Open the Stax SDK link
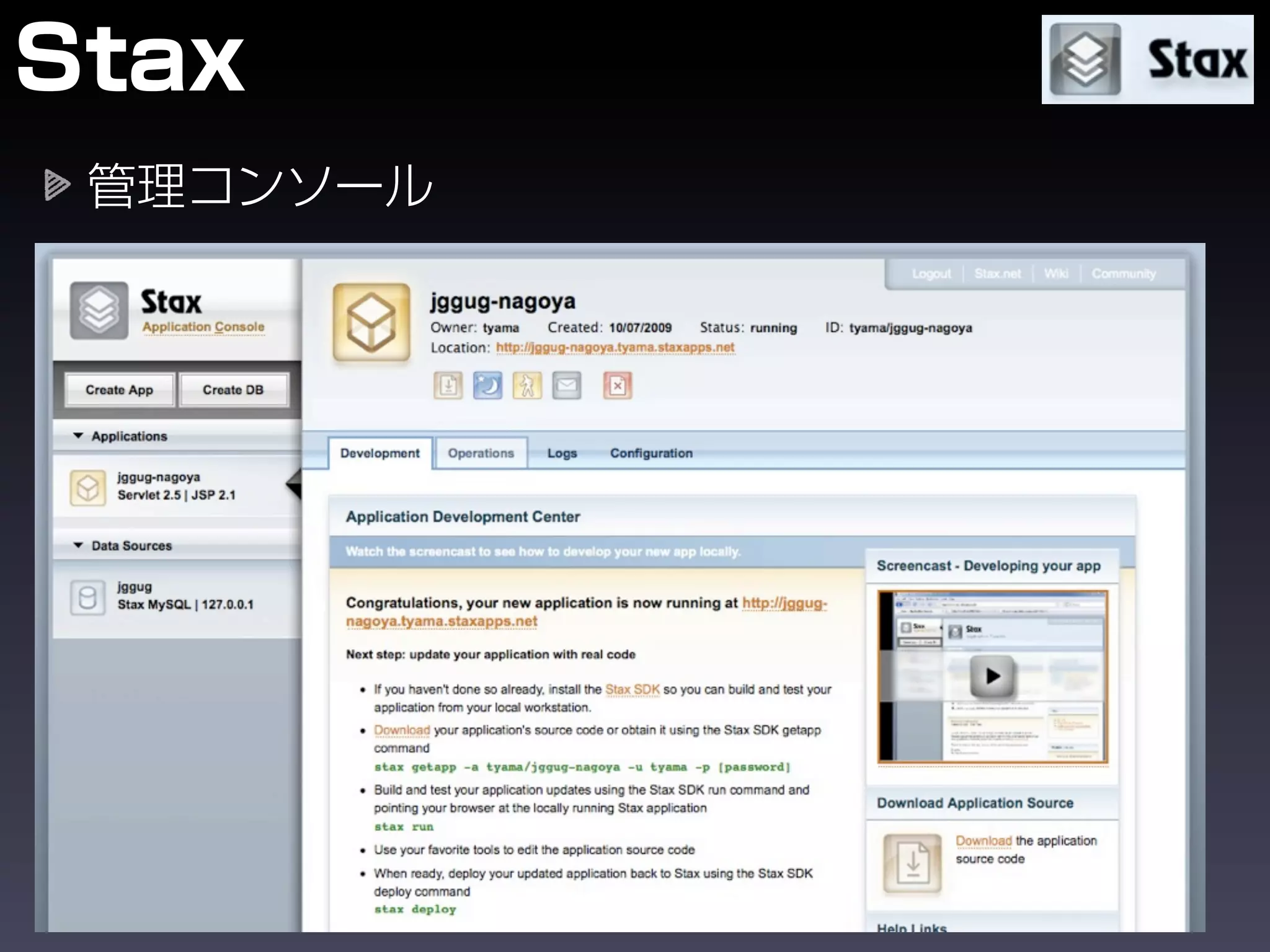Screen dimensions: 1270x952 632,689
